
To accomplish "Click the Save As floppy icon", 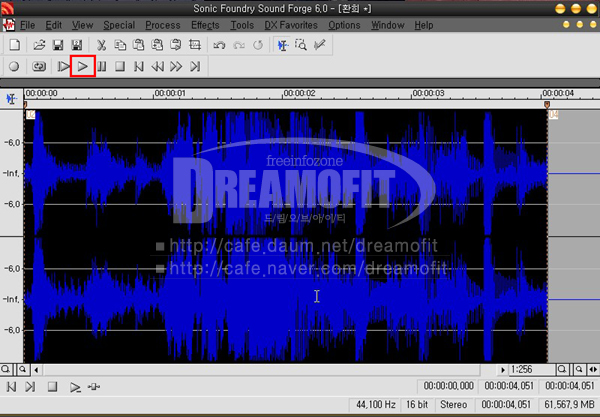I will click(77, 45).
